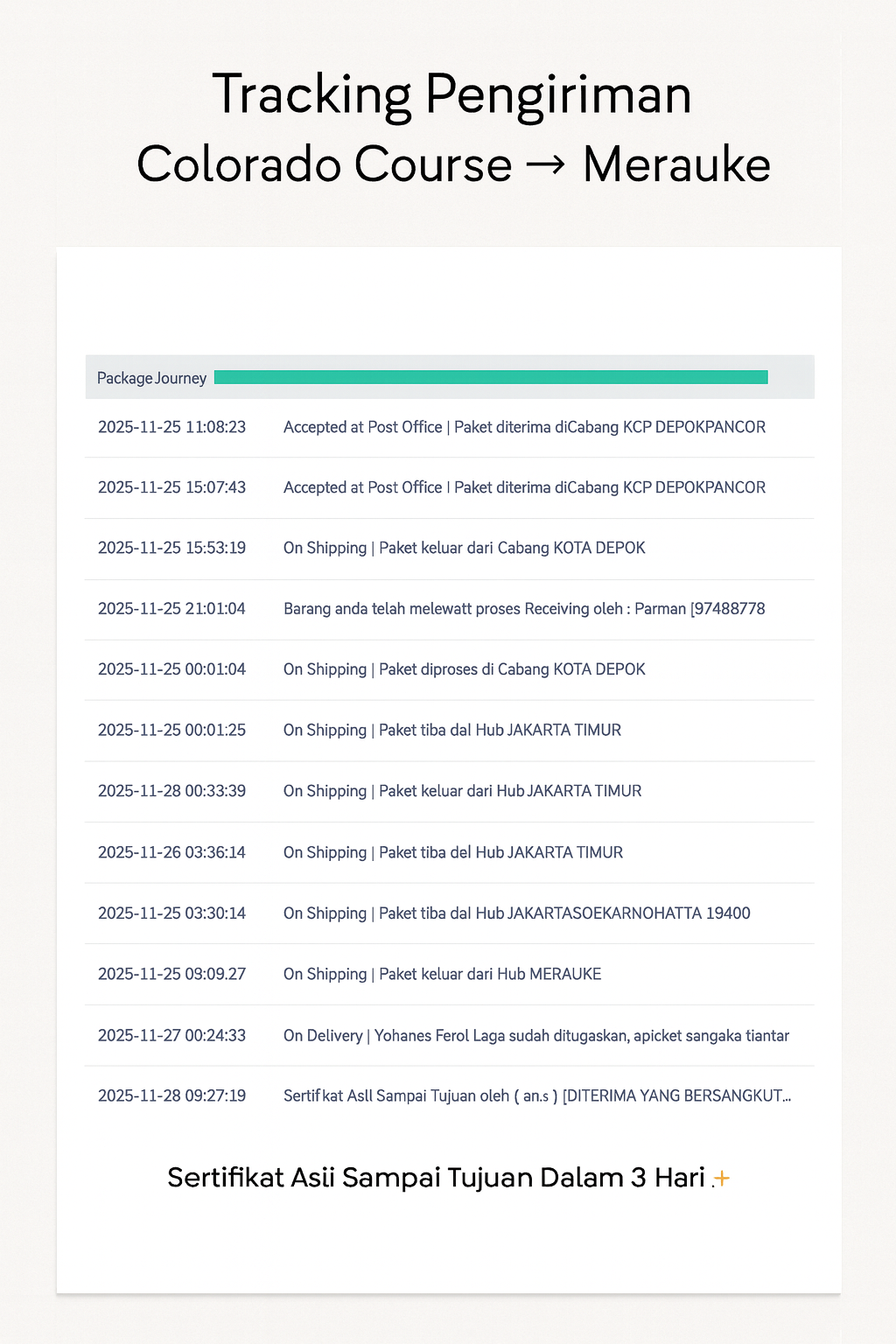This screenshot has width=896, height=1344.
Task: Open the Receiving oleh Parman tracking entry
Action: [524, 609]
